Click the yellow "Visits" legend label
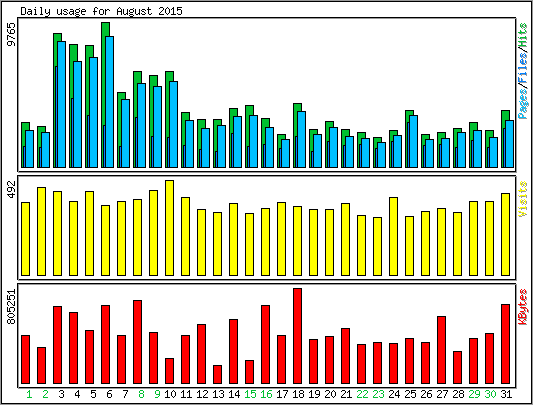This screenshot has width=533, height=405. pyautogui.click(x=523, y=199)
